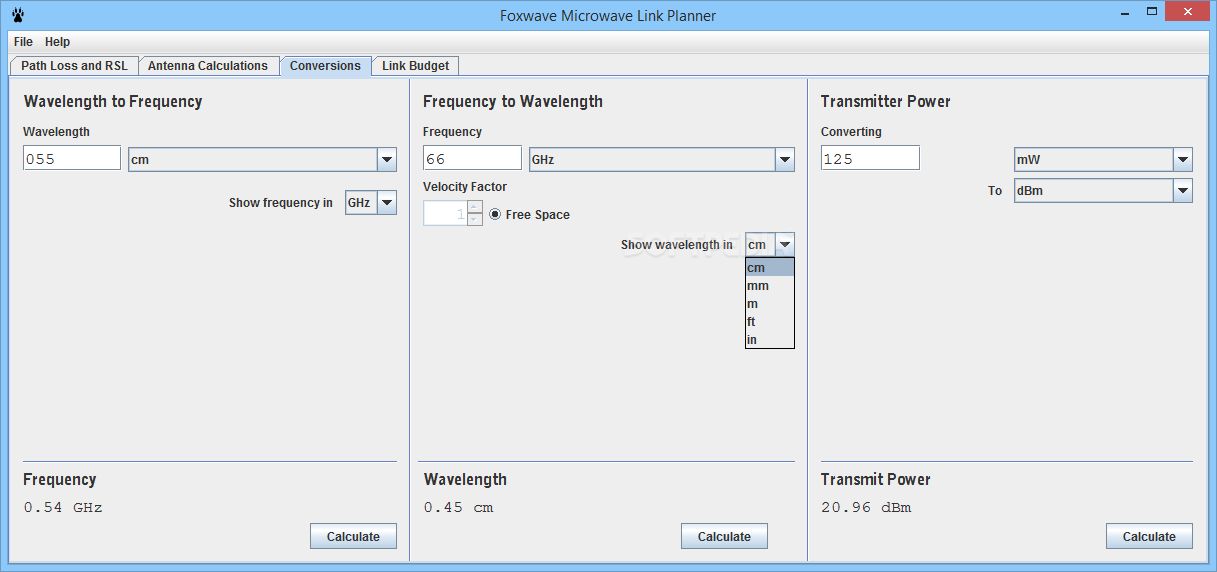Viewport: 1217px width, 572px height.
Task: Click the 0.45 cm wavelength result
Action: (458, 508)
